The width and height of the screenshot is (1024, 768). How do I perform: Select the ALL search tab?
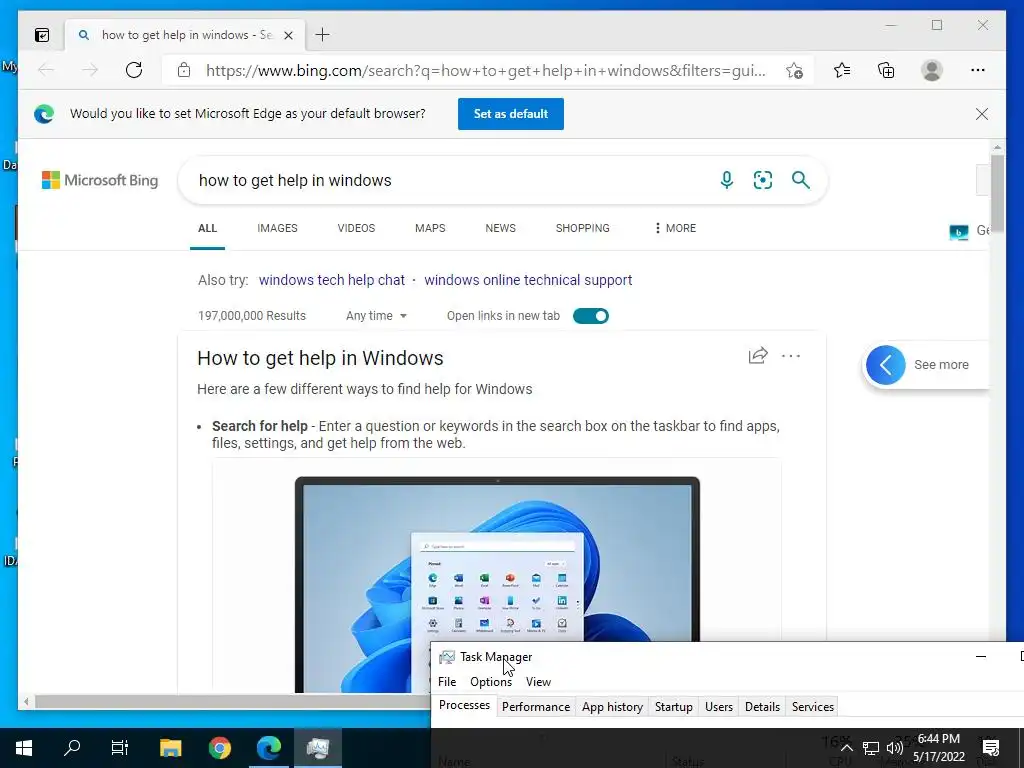(207, 228)
